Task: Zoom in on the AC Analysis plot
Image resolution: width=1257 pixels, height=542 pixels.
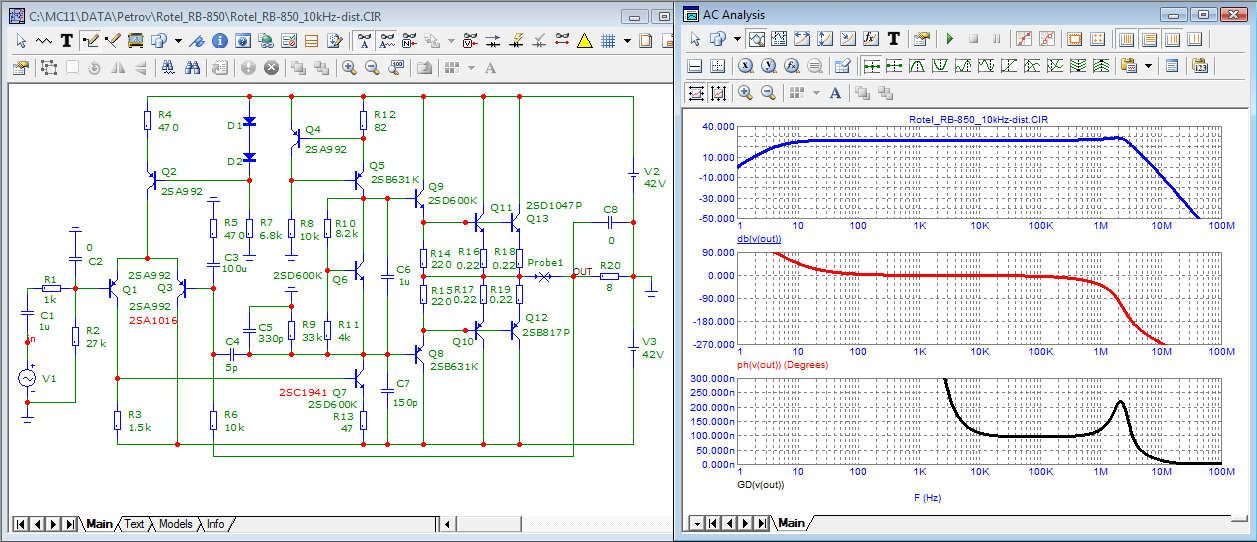Action: pos(746,92)
